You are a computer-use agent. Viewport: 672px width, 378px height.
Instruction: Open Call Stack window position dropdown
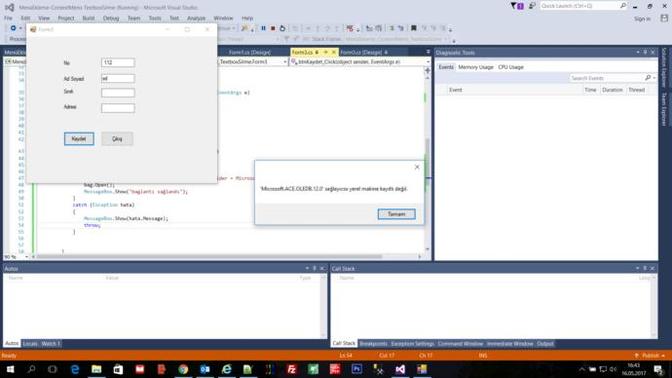point(637,268)
